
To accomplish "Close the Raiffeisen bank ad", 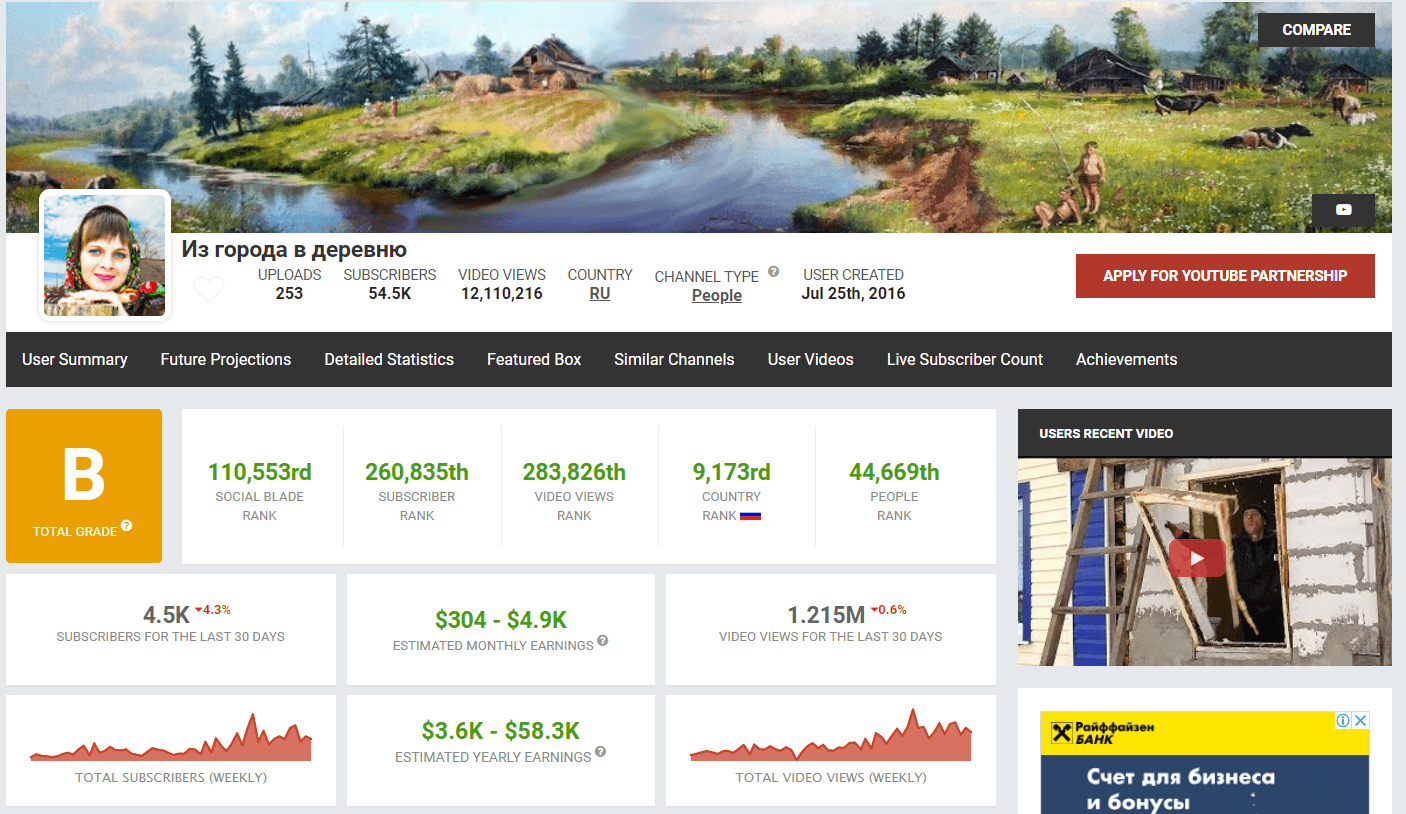I will [x=1361, y=721].
